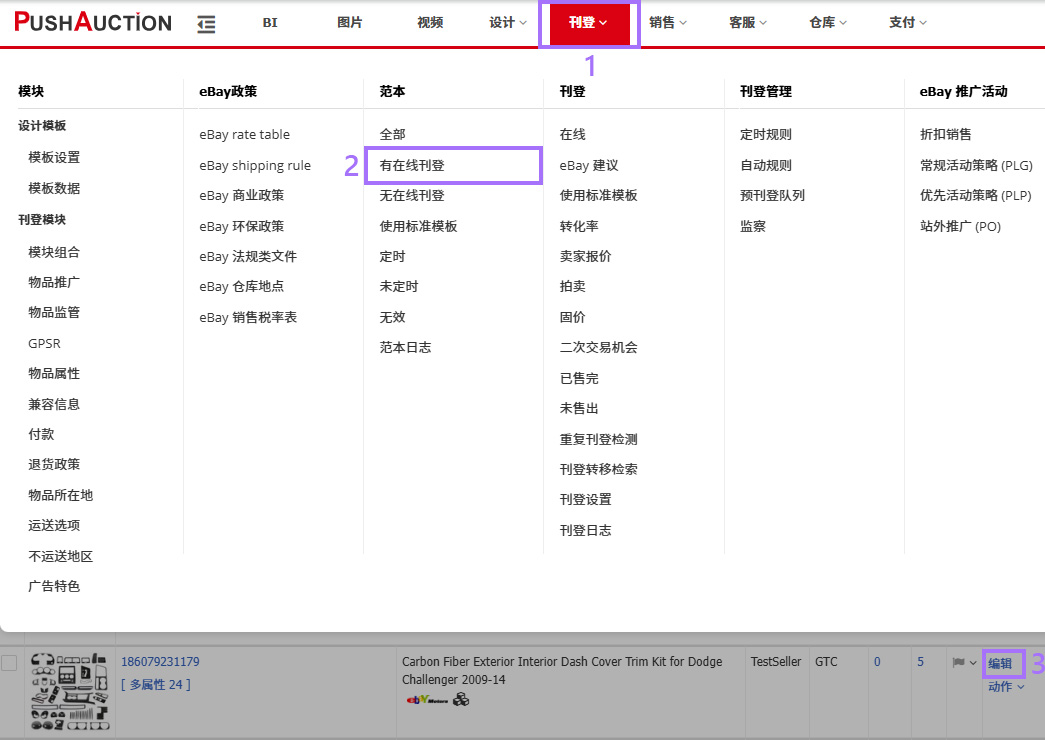This screenshot has height=740, width=1045.
Task: Tick the checkbox for listing 186079231179
Action: 10,663
